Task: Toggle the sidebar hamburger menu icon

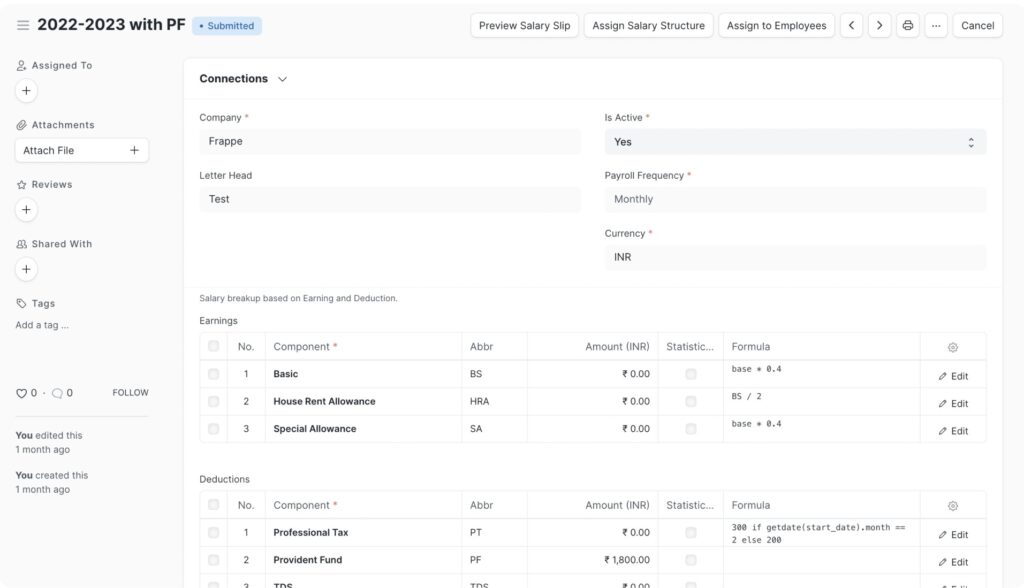Action: pos(23,25)
